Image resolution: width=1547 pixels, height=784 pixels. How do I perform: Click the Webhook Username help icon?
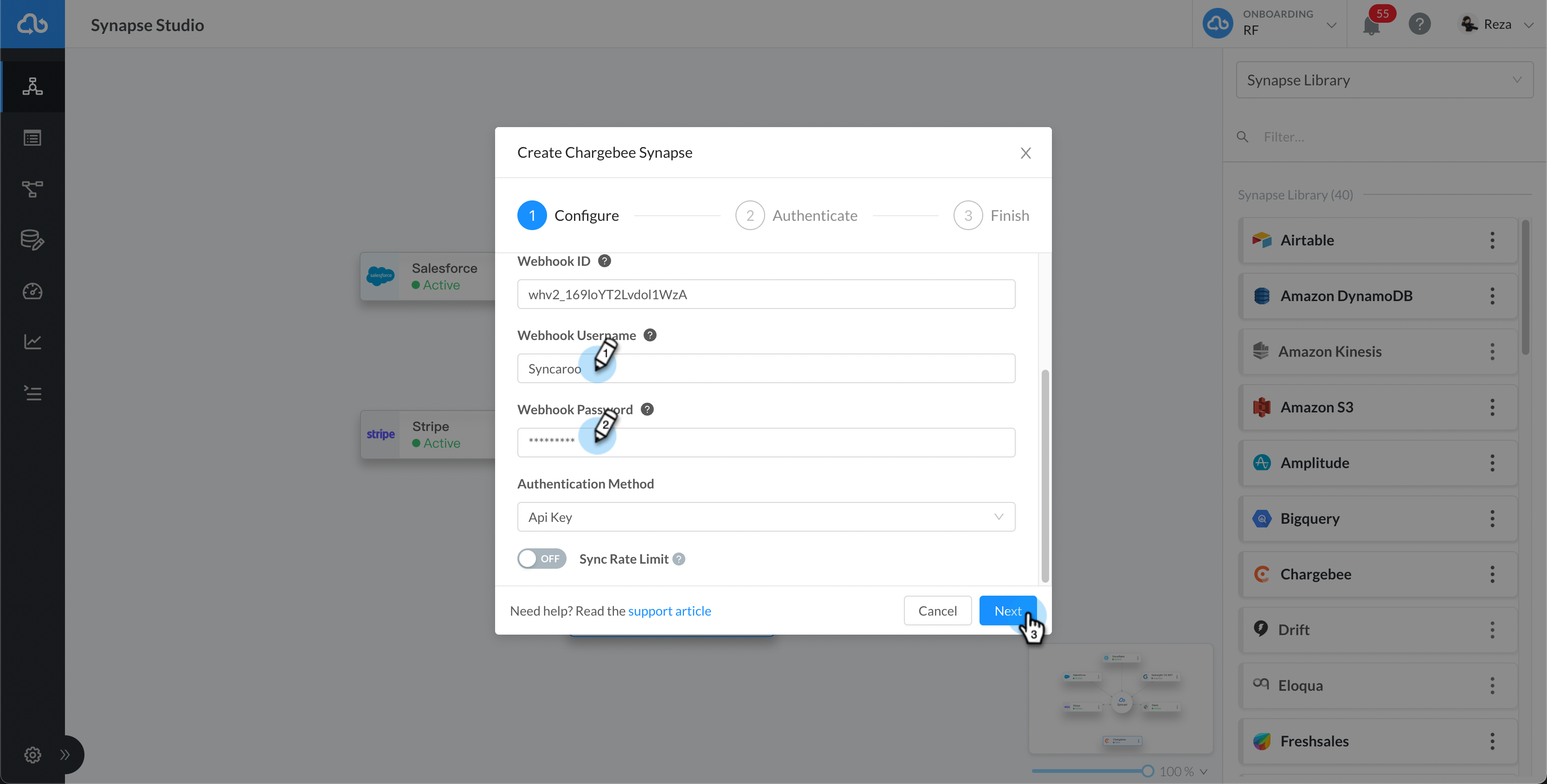[x=650, y=335]
